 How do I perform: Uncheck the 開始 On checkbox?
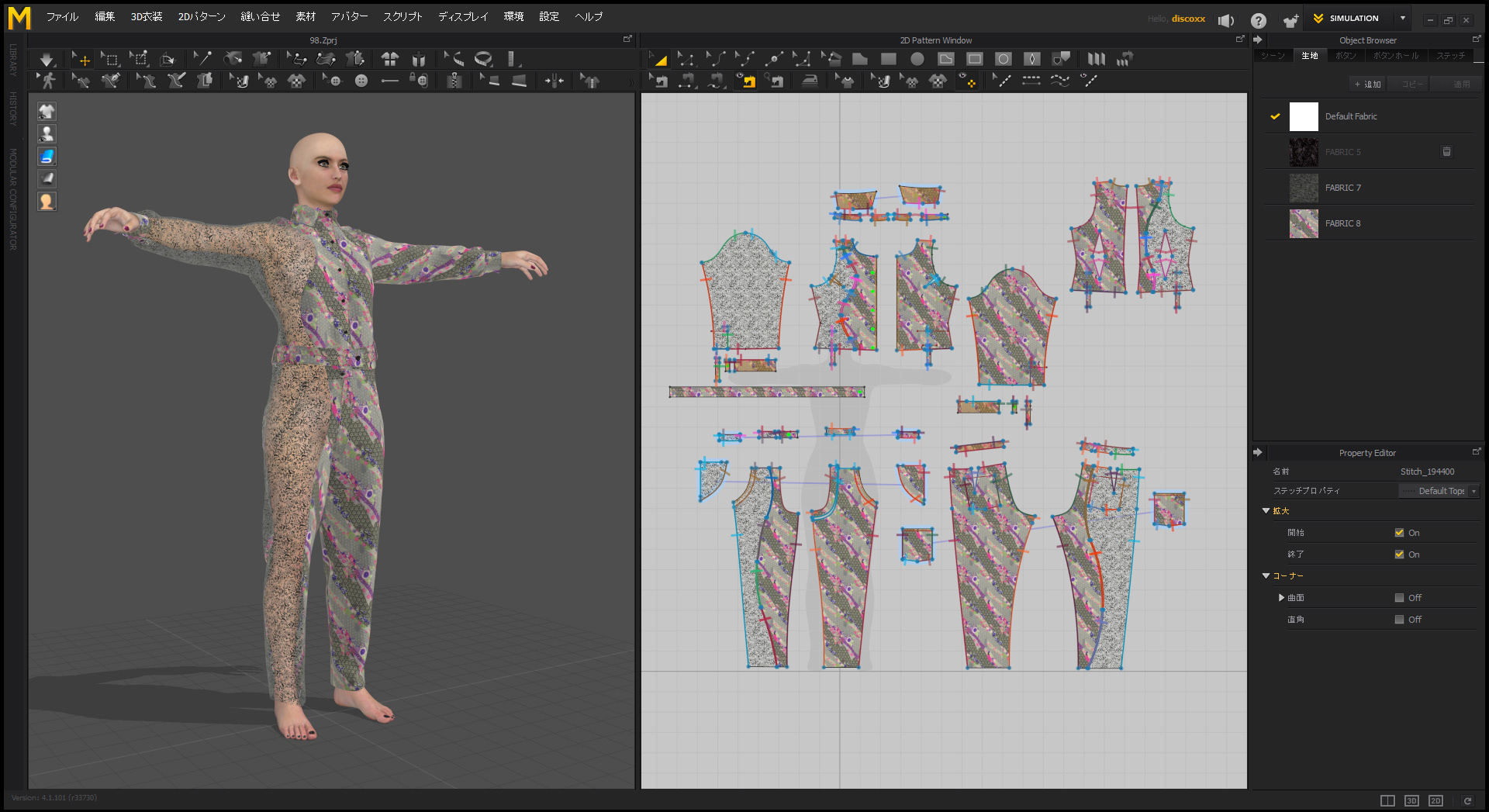[1399, 533]
